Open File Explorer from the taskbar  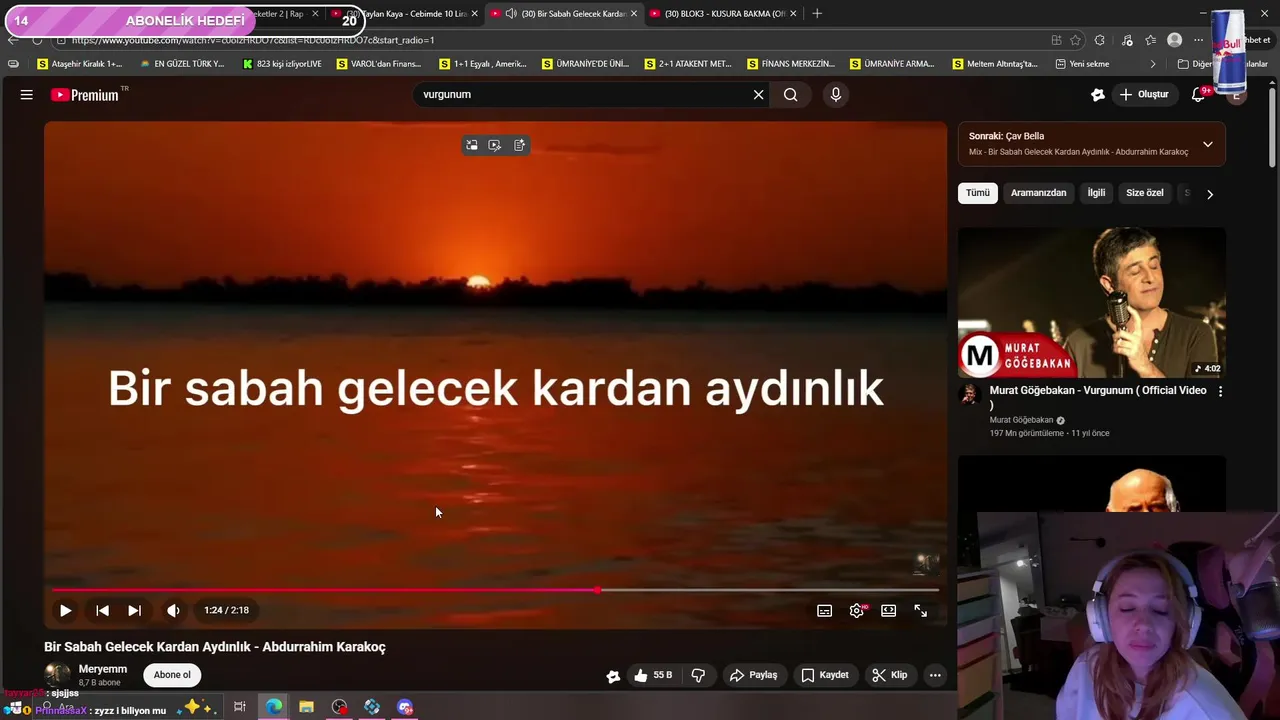(306, 707)
